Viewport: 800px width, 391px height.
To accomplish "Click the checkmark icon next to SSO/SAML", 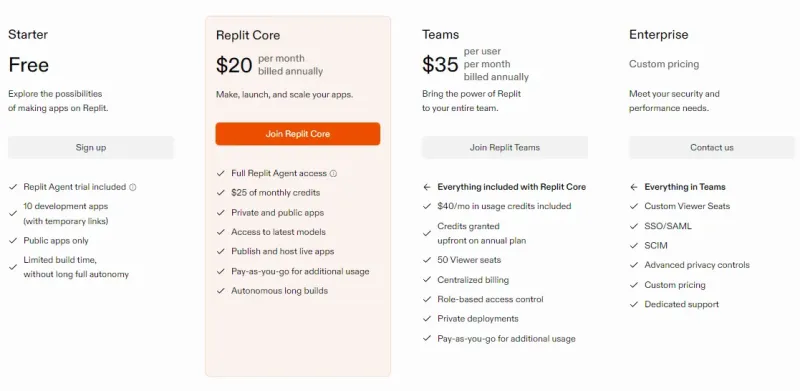I will pos(634,226).
